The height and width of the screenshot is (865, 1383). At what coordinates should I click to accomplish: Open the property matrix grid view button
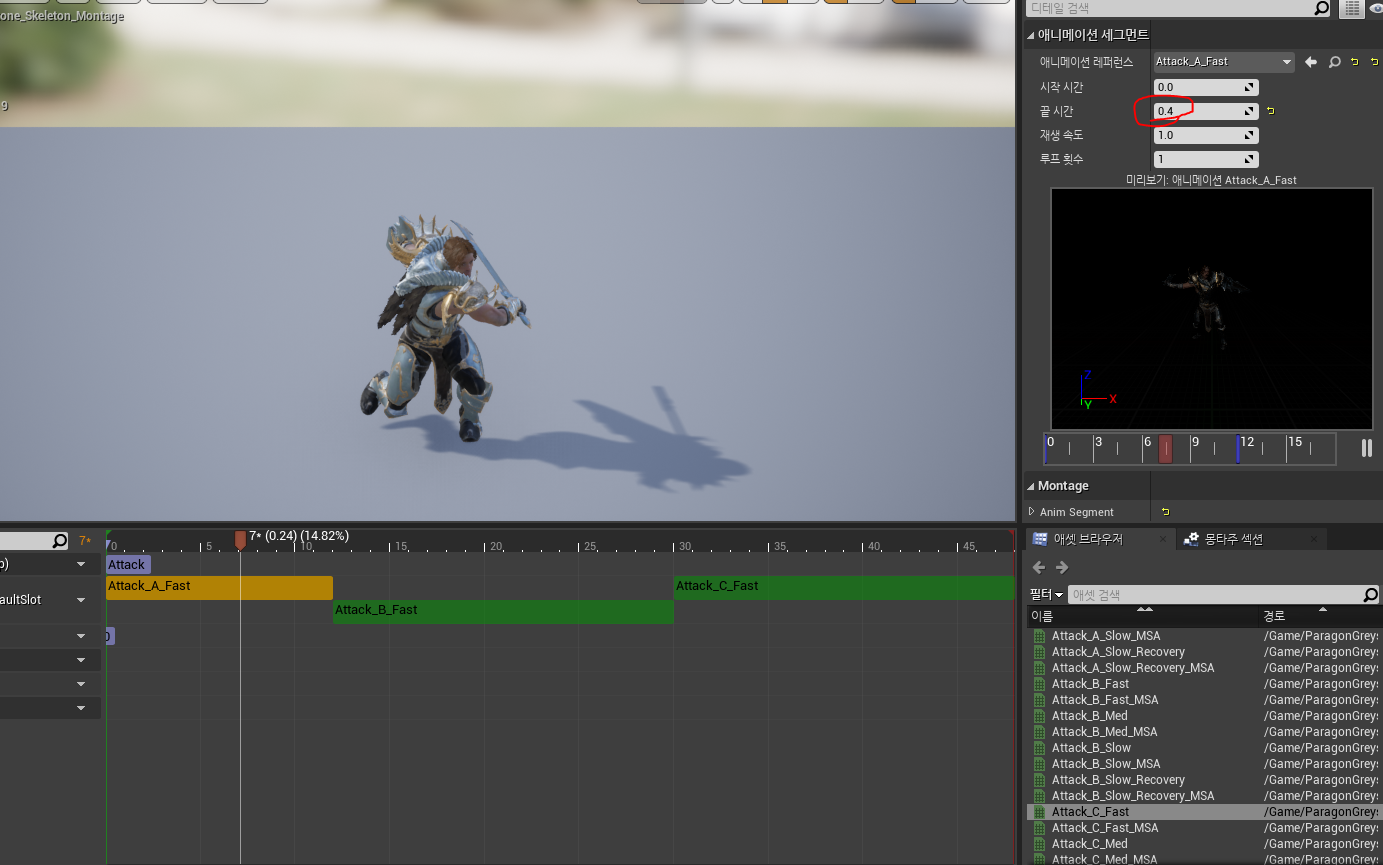1352,8
